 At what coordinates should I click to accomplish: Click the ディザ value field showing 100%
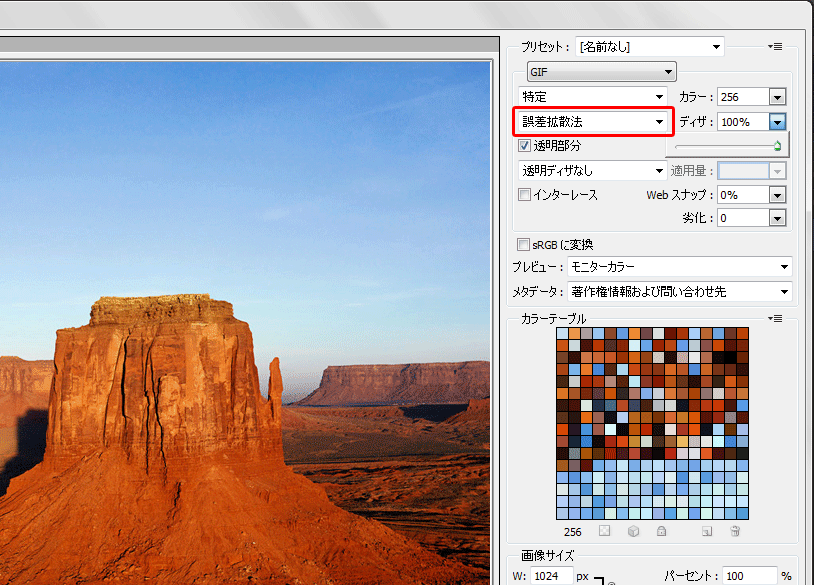click(x=743, y=122)
